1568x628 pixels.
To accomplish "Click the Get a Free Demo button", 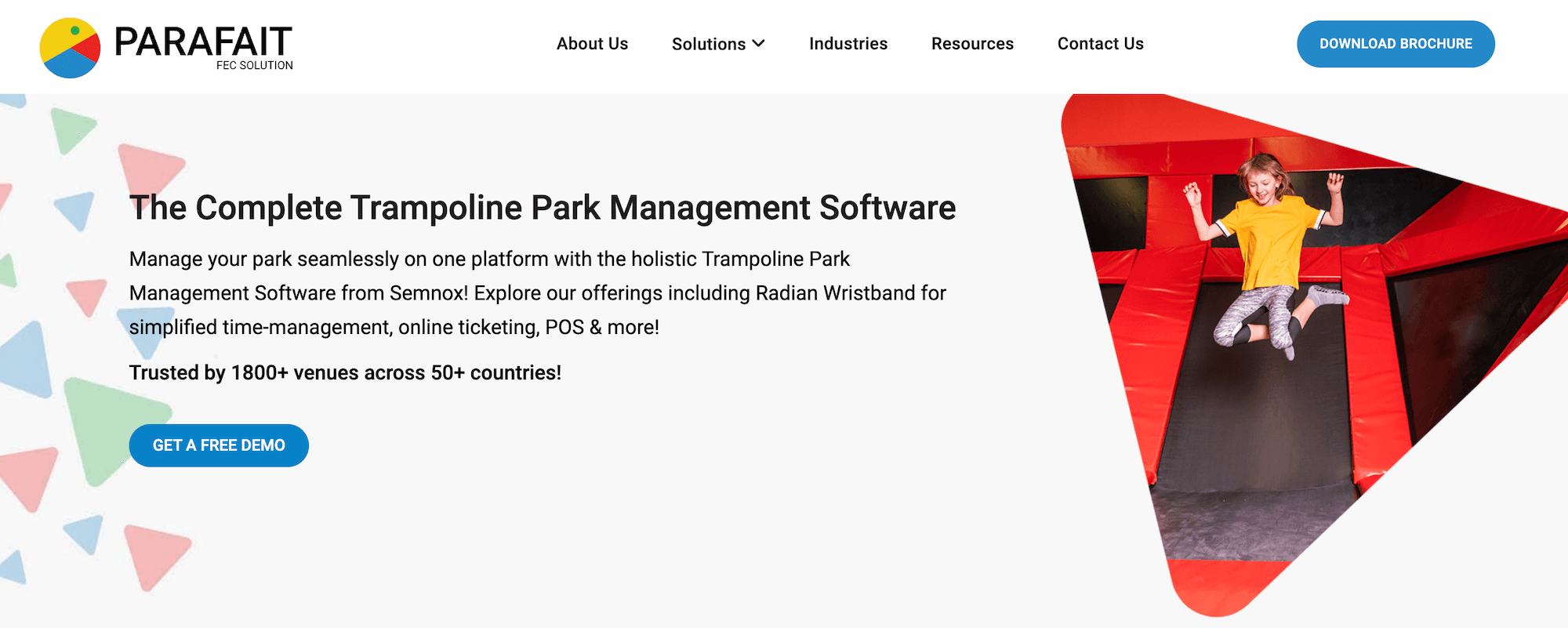I will (x=219, y=445).
